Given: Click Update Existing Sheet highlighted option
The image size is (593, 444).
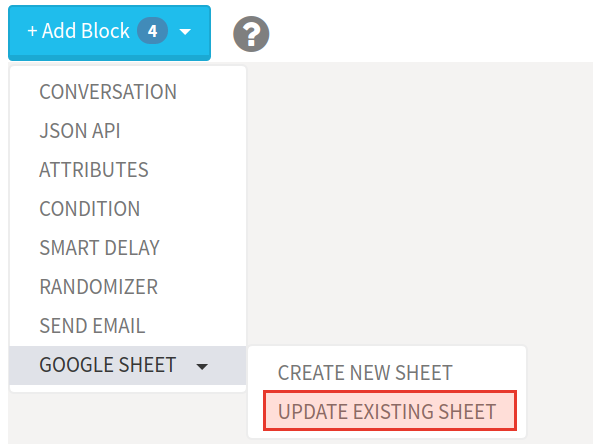Looking at the screenshot, I should [390, 411].
